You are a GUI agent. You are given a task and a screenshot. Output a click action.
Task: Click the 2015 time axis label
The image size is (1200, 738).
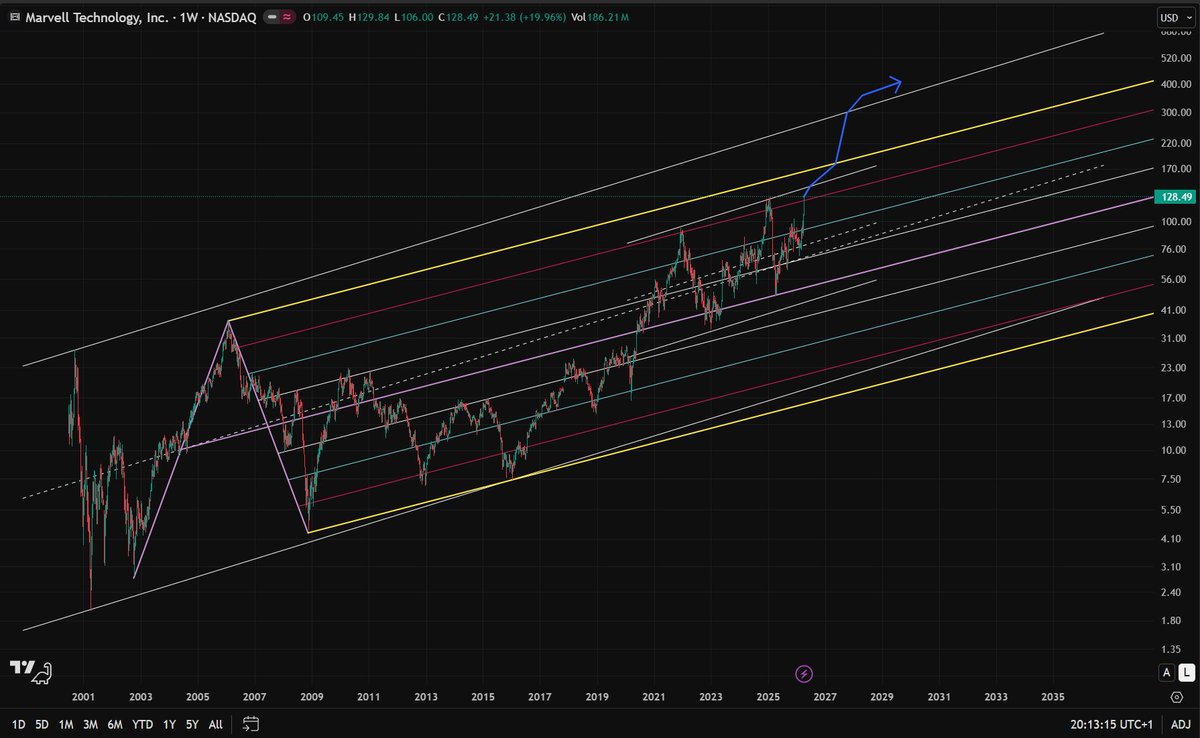pyautogui.click(x=483, y=696)
